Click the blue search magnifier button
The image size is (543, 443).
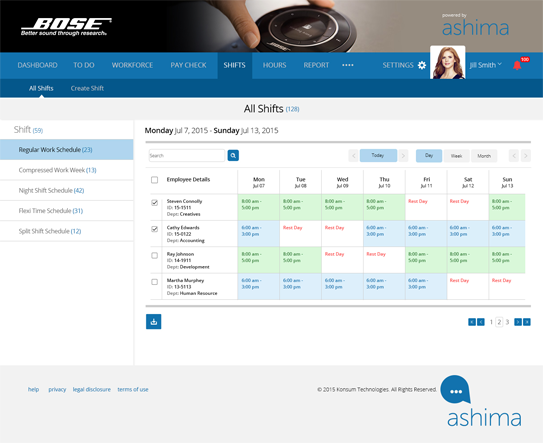233,156
